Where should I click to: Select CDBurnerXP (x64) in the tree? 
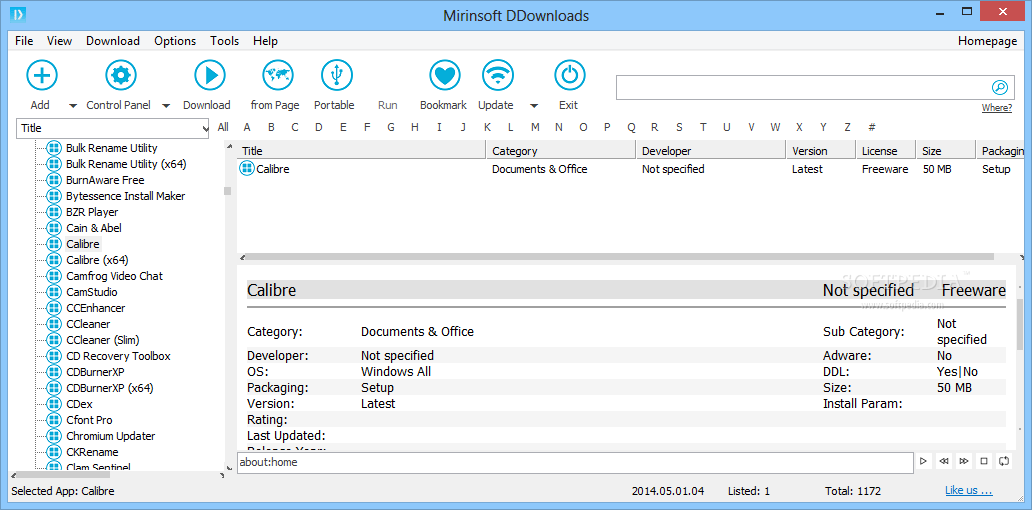coord(110,388)
